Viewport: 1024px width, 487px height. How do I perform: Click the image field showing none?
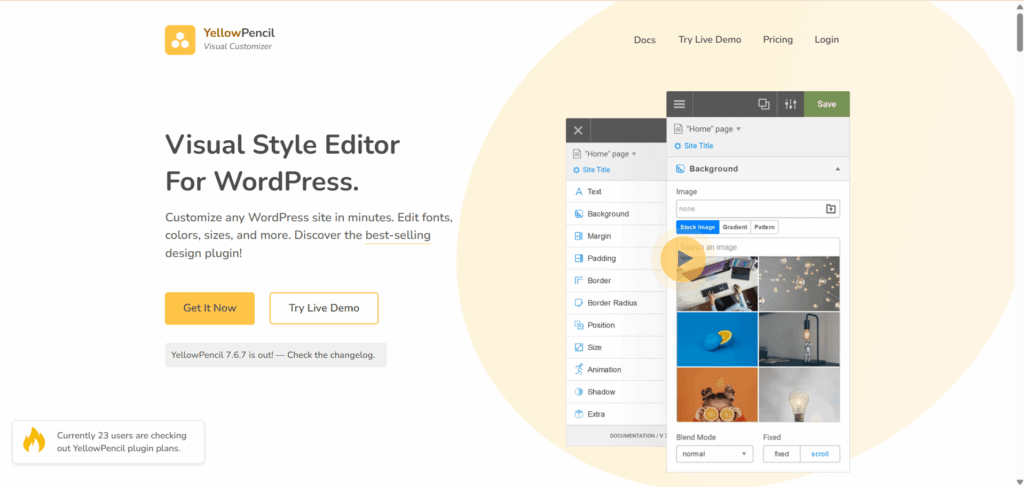[x=758, y=209]
